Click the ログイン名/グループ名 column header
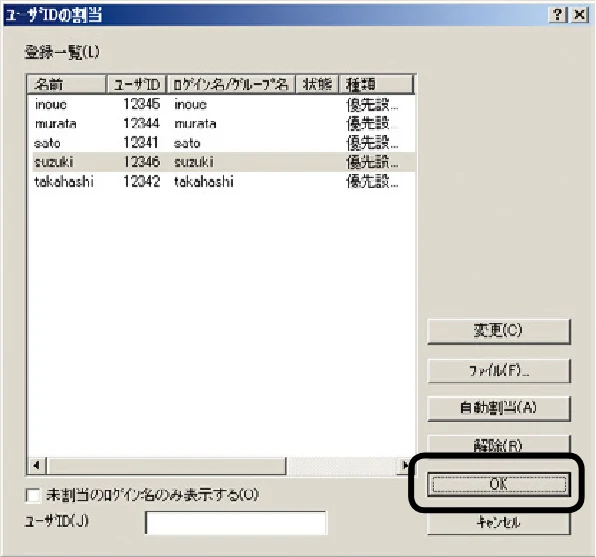 click(x=231, y=84)
